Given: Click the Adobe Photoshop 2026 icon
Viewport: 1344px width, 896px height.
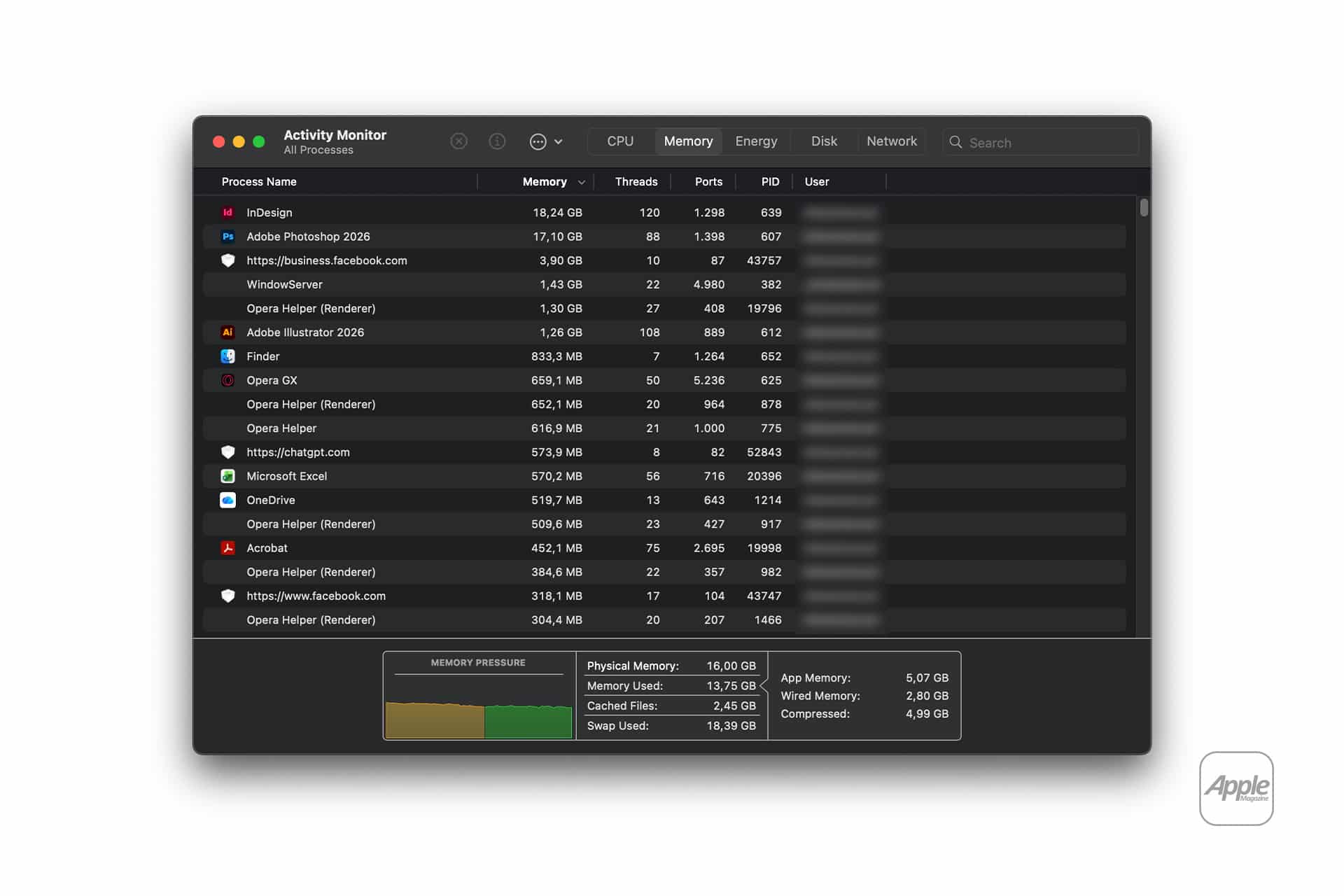Looking at the screenshot, I should click(x=227, y=237).
